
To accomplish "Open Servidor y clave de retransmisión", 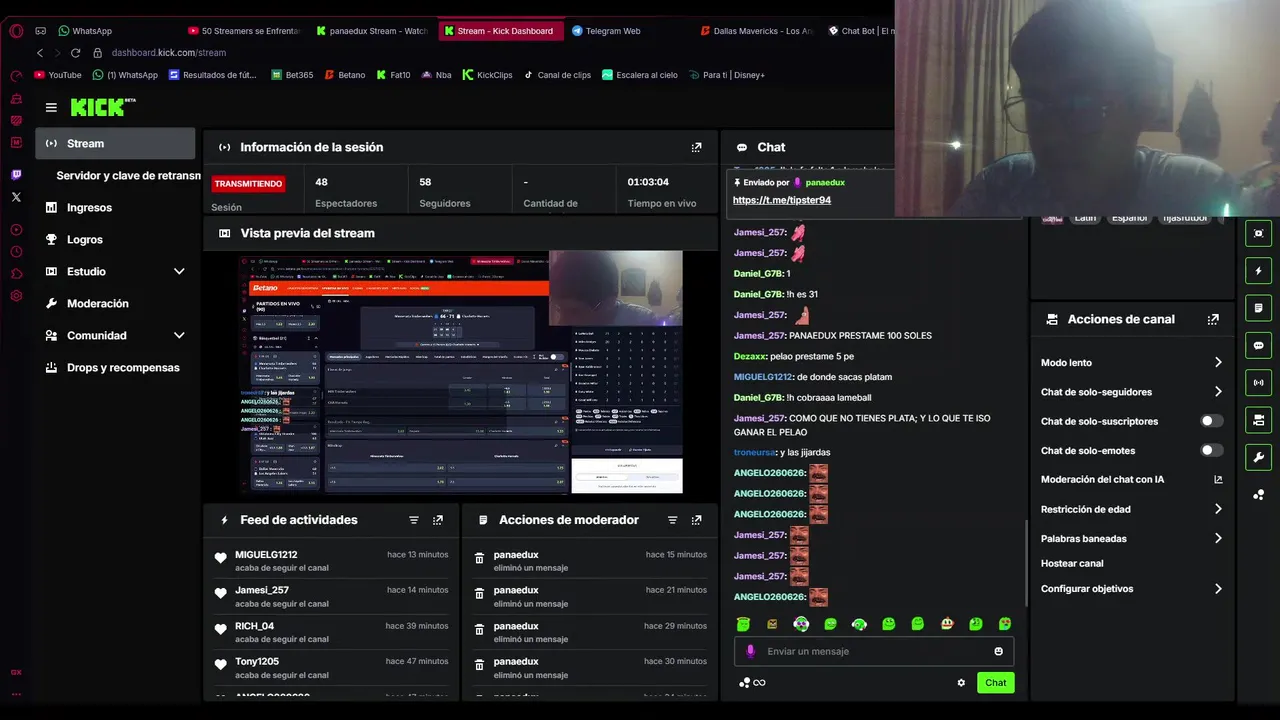I will coord(128,175).
